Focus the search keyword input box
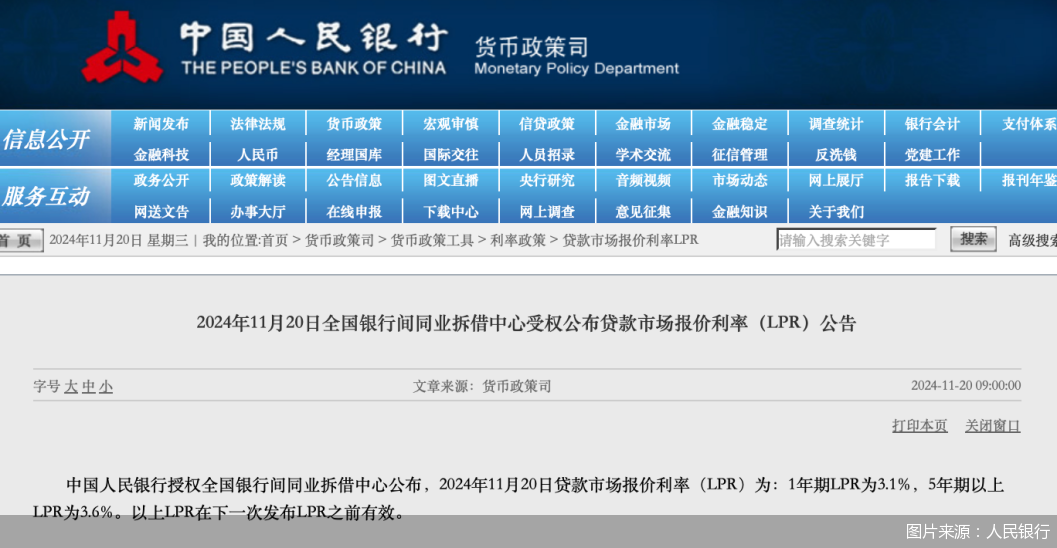This screenshot has width=1057, height=548. 856,240
